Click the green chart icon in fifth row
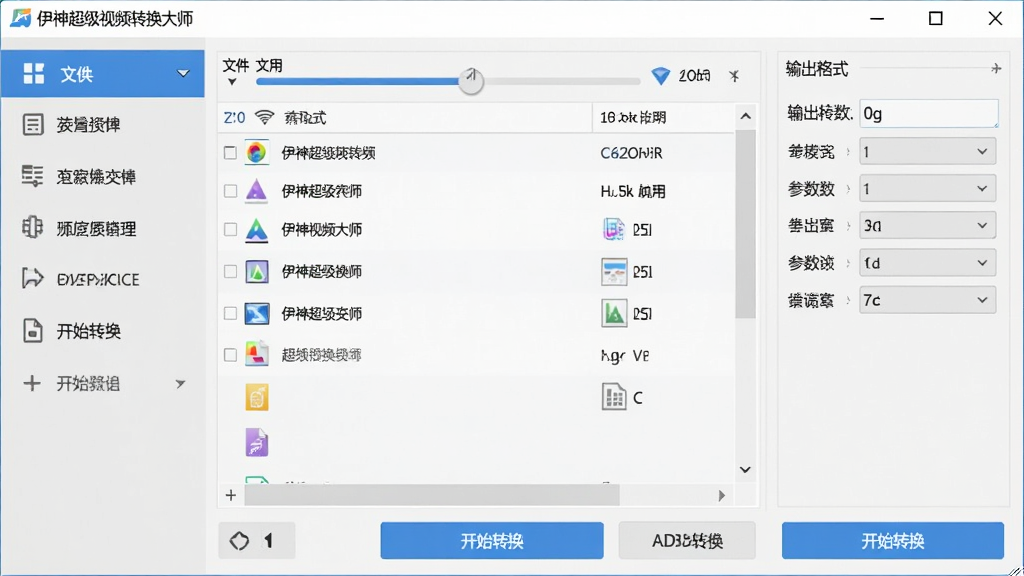Viewport: 1024px width, 576px height. [614, 313]
